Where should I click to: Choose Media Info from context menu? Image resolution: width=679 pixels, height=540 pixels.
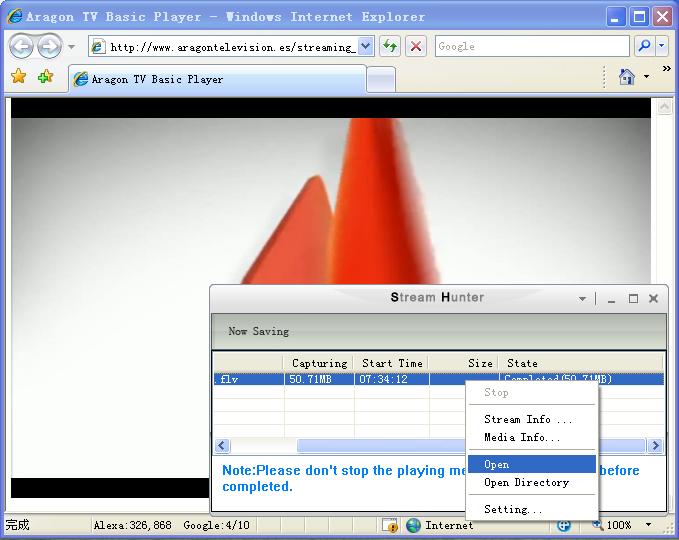click(x=532, y=437)
